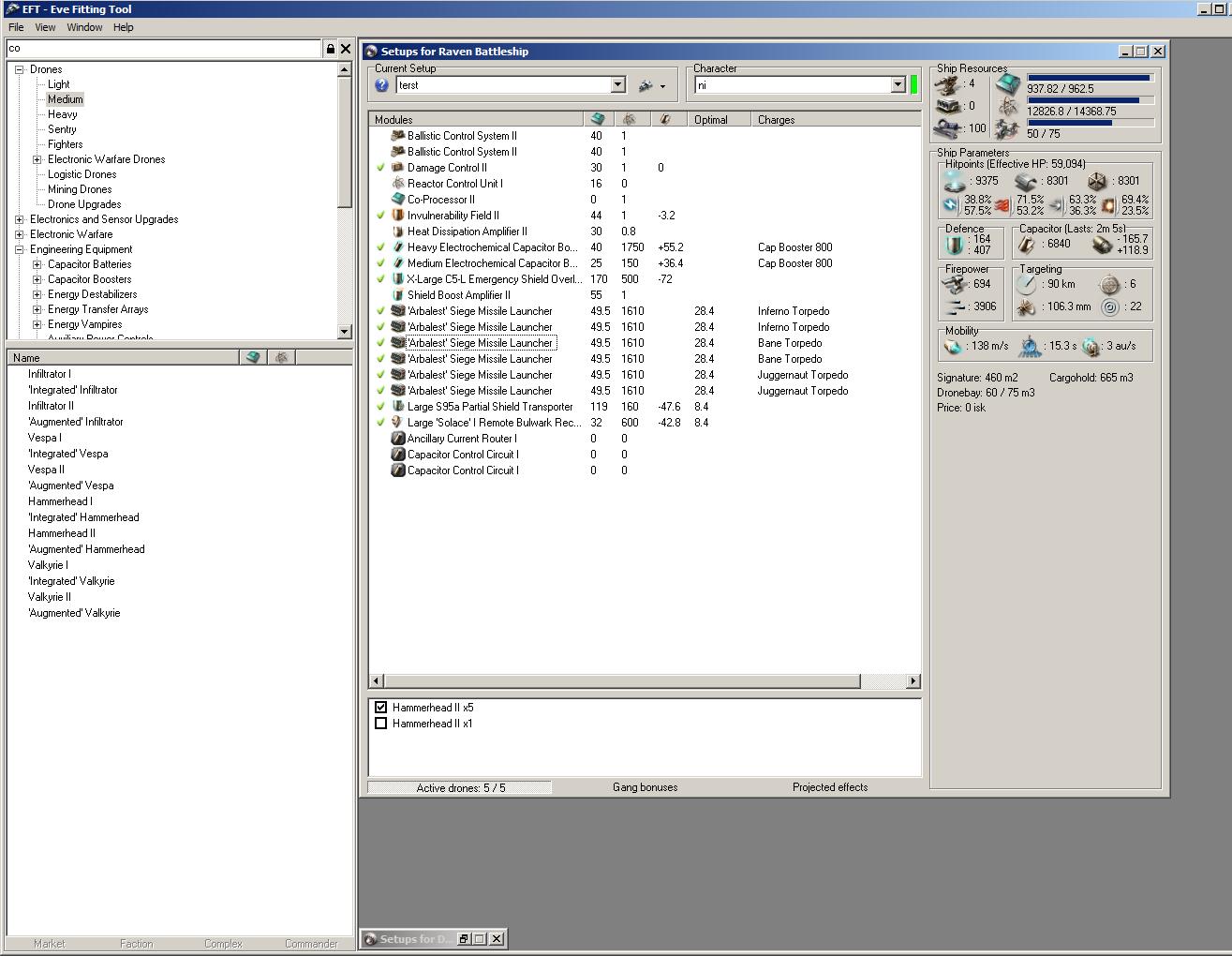This screenshot has width=1232, height=956.
Task: Click the lock icon next to the search box
Action: pyautogui.click(x=331, y=49)
